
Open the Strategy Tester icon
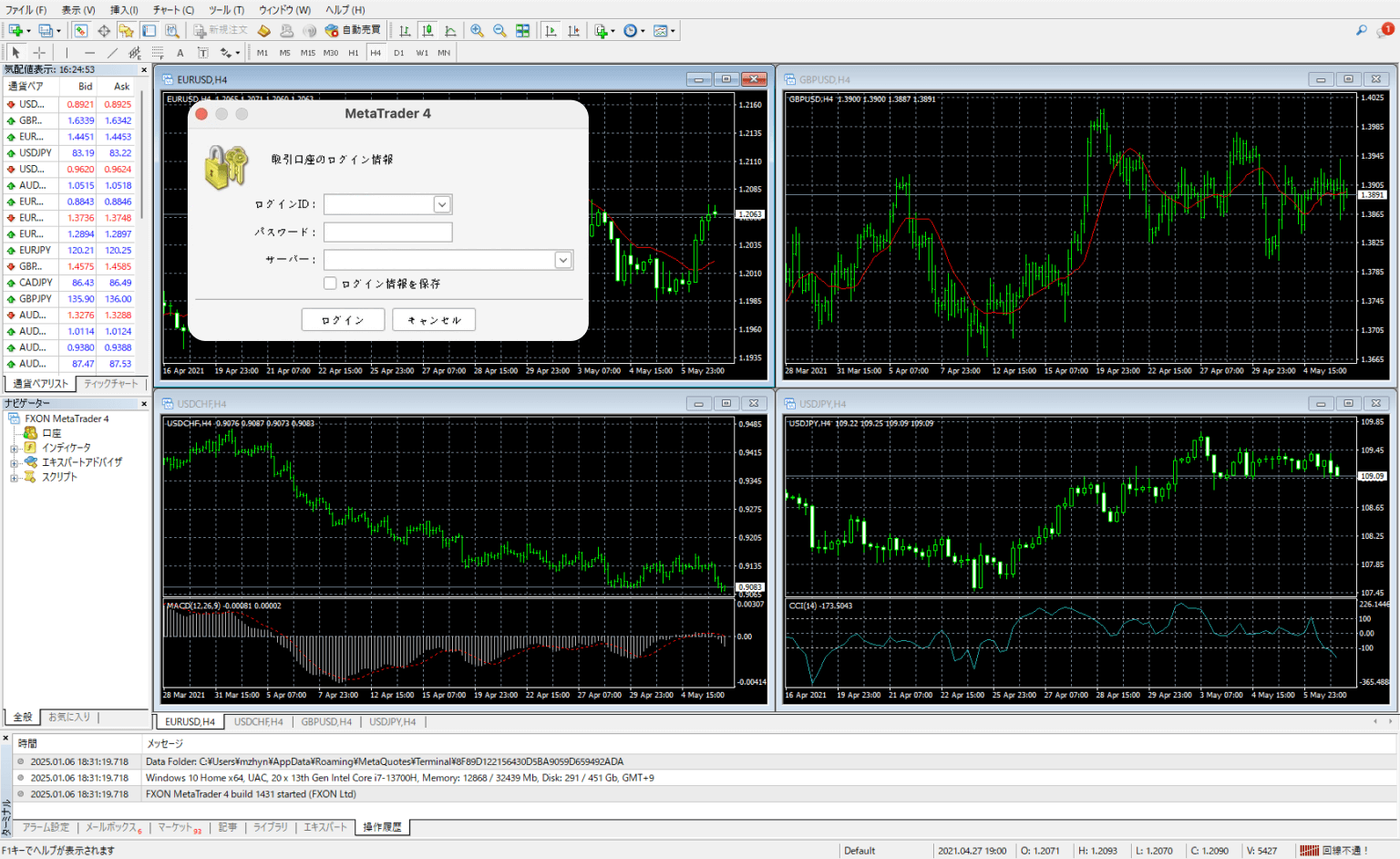tap(171, 30)
